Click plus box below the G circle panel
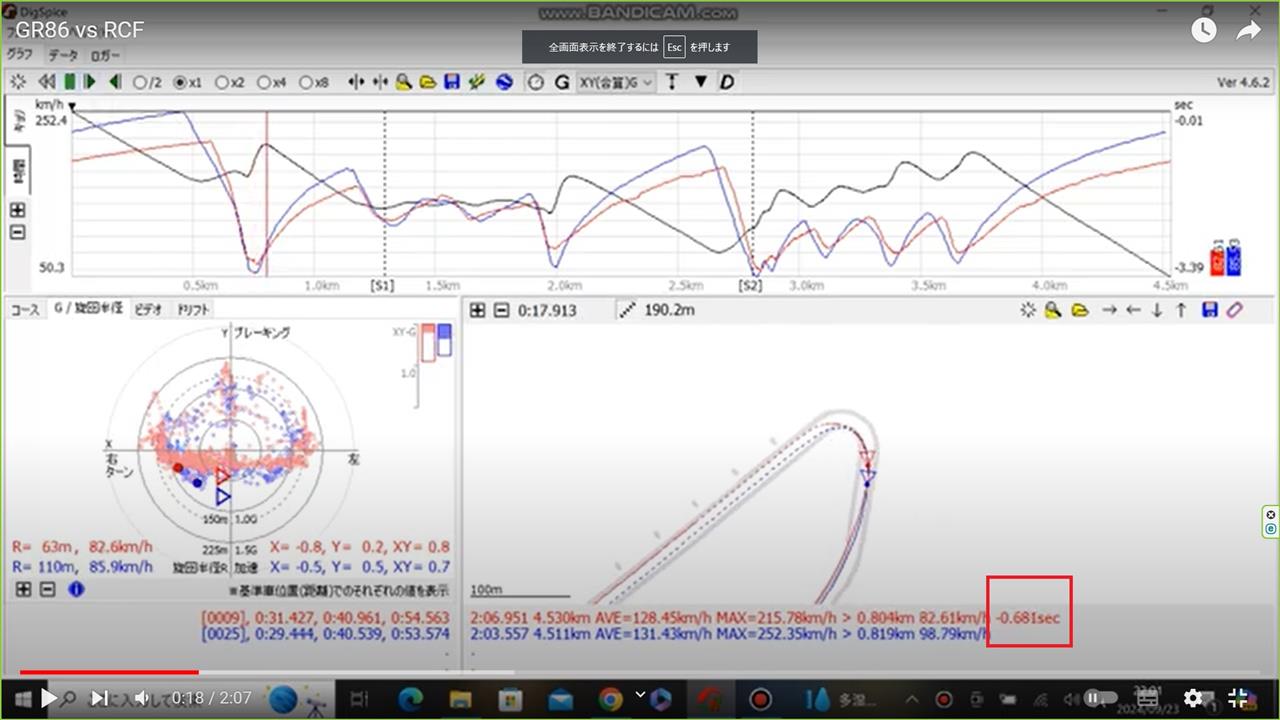The image size is (1280, 720). [x=23, y=589]
